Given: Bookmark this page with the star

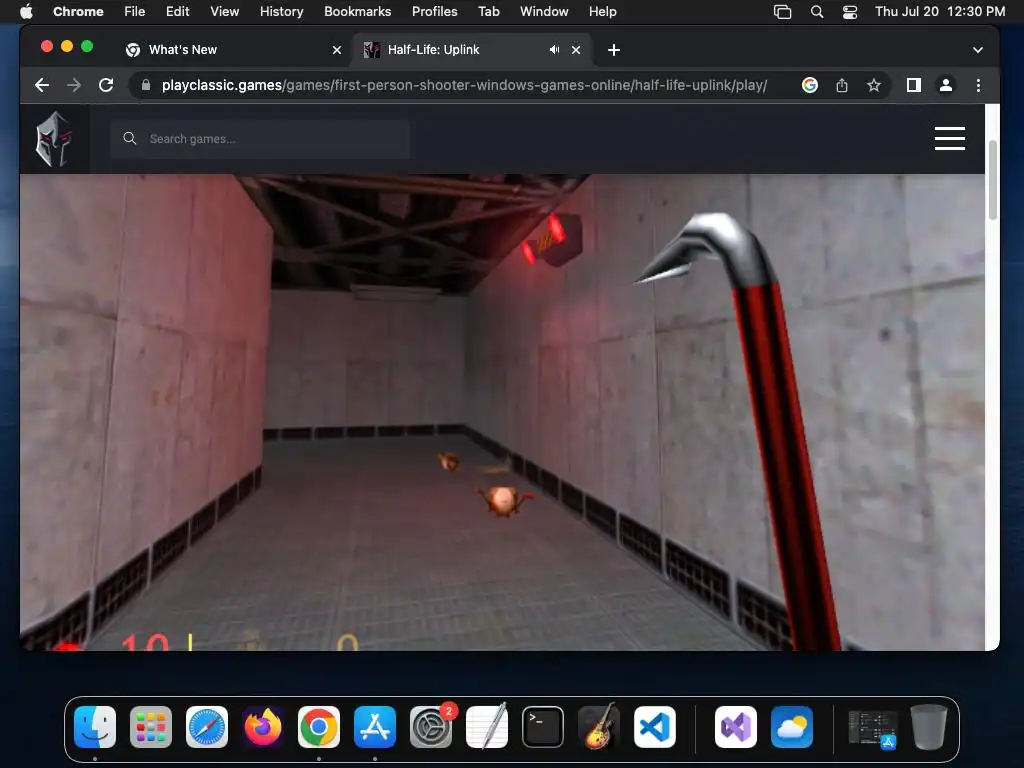Looking at the screenshot, I should pyautogui.click(x=874, y=85).
